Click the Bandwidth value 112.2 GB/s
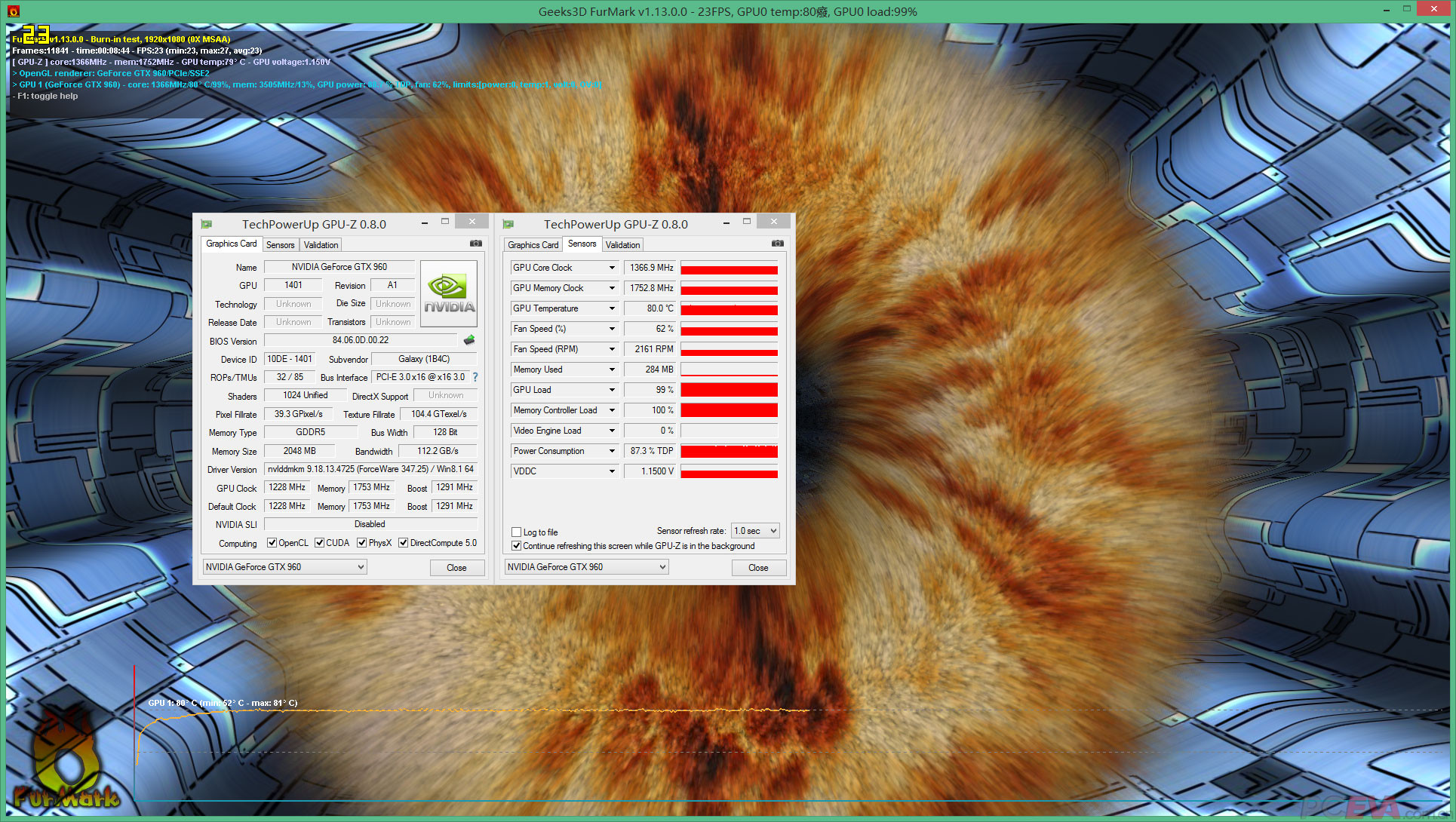1456x822 pixels. [438, 451]
